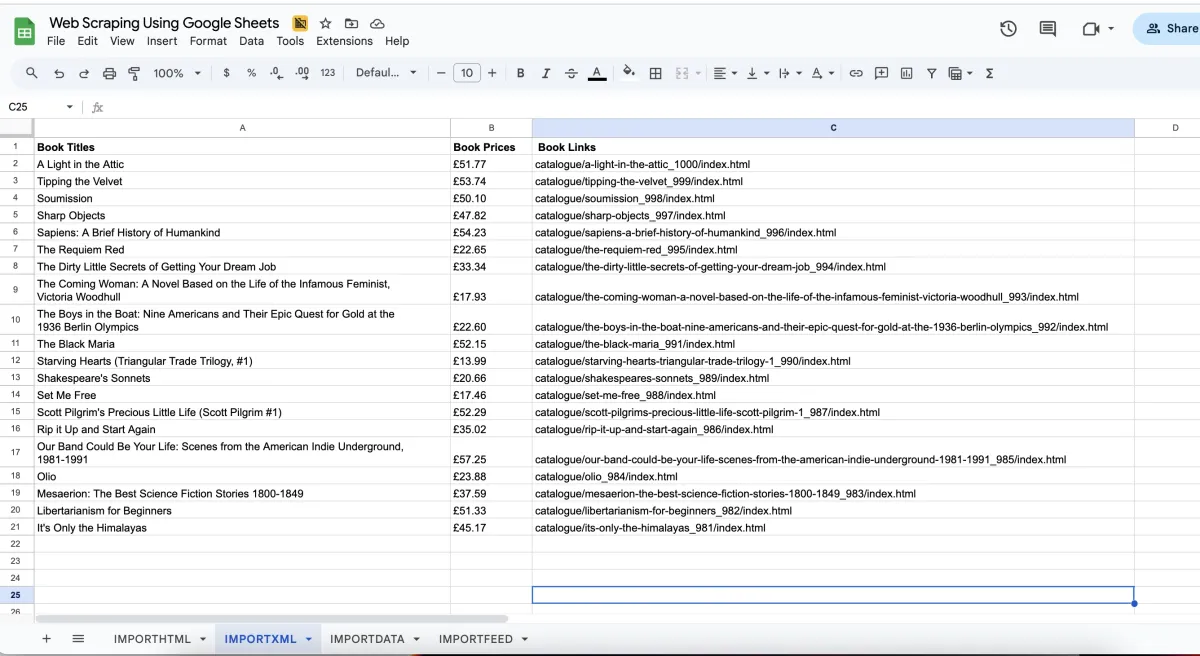Decrease font size with minus button

[x=440, y=73]
